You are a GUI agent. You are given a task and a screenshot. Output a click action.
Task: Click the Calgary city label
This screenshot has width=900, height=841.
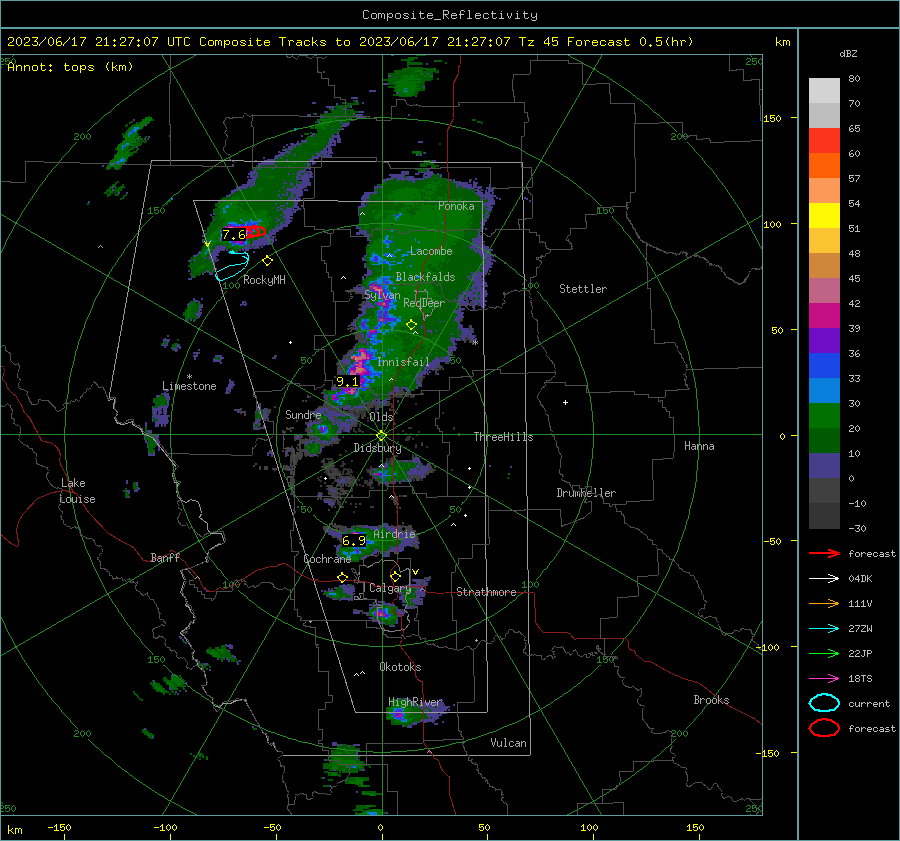pyautogui.click(x=390, y=588)
